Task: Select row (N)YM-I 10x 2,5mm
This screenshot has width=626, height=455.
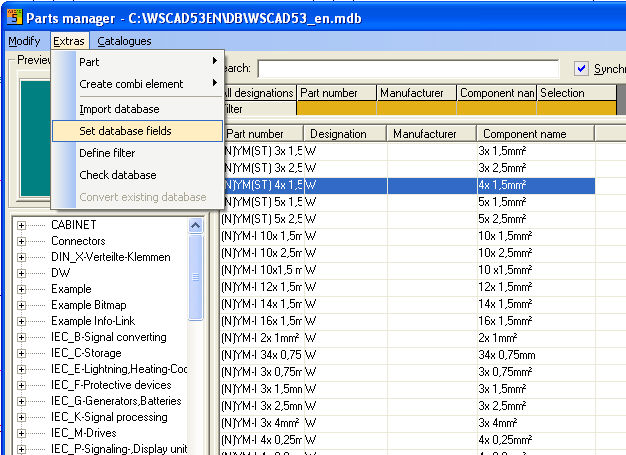Action: (x=408, y=253)
